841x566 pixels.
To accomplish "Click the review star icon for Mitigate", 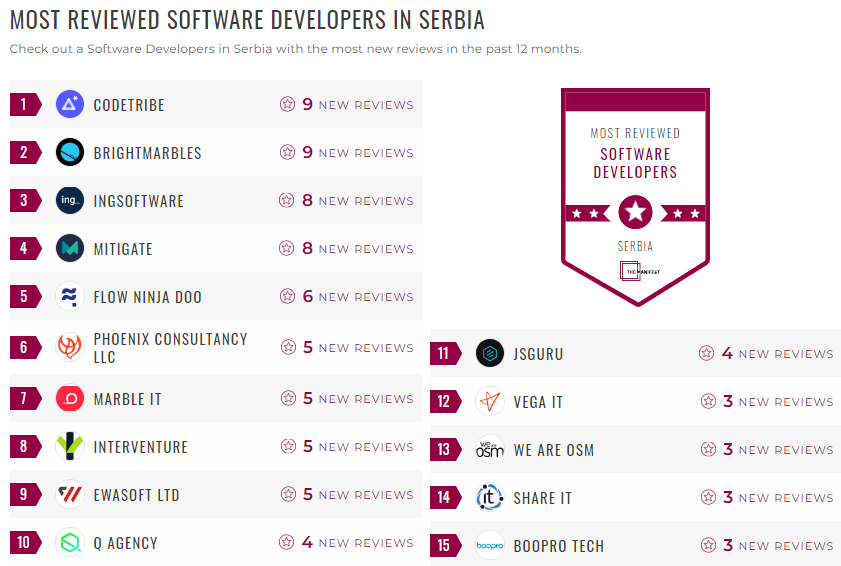I will (287, 248).
